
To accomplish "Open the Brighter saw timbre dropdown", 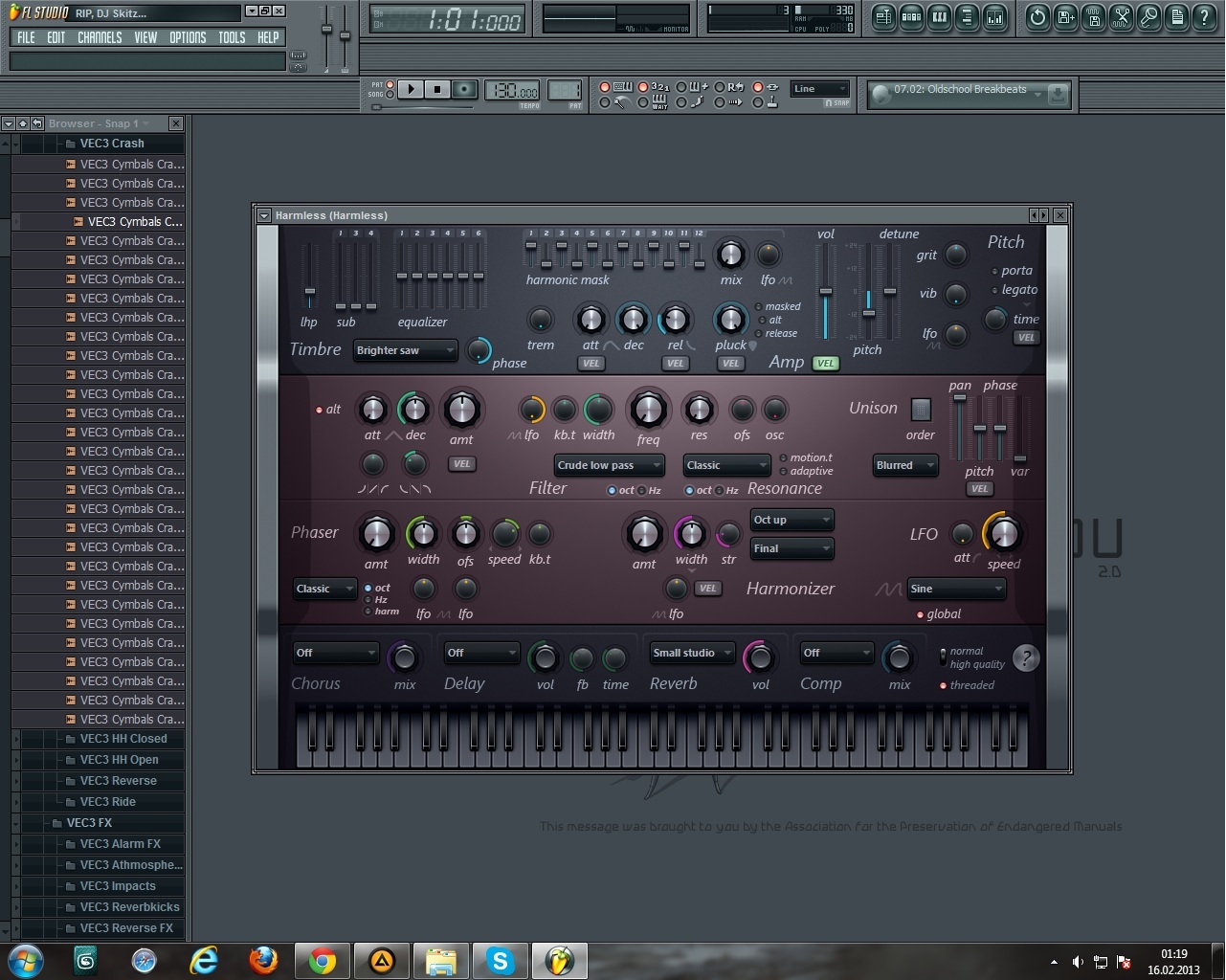I will [x=405, y=350].
